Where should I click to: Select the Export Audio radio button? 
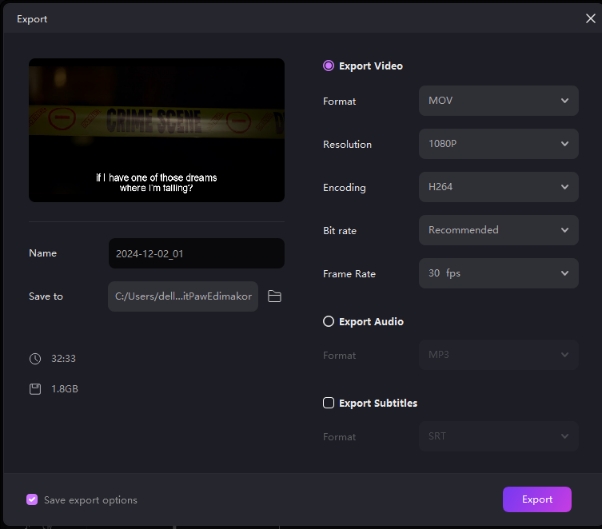328,321
